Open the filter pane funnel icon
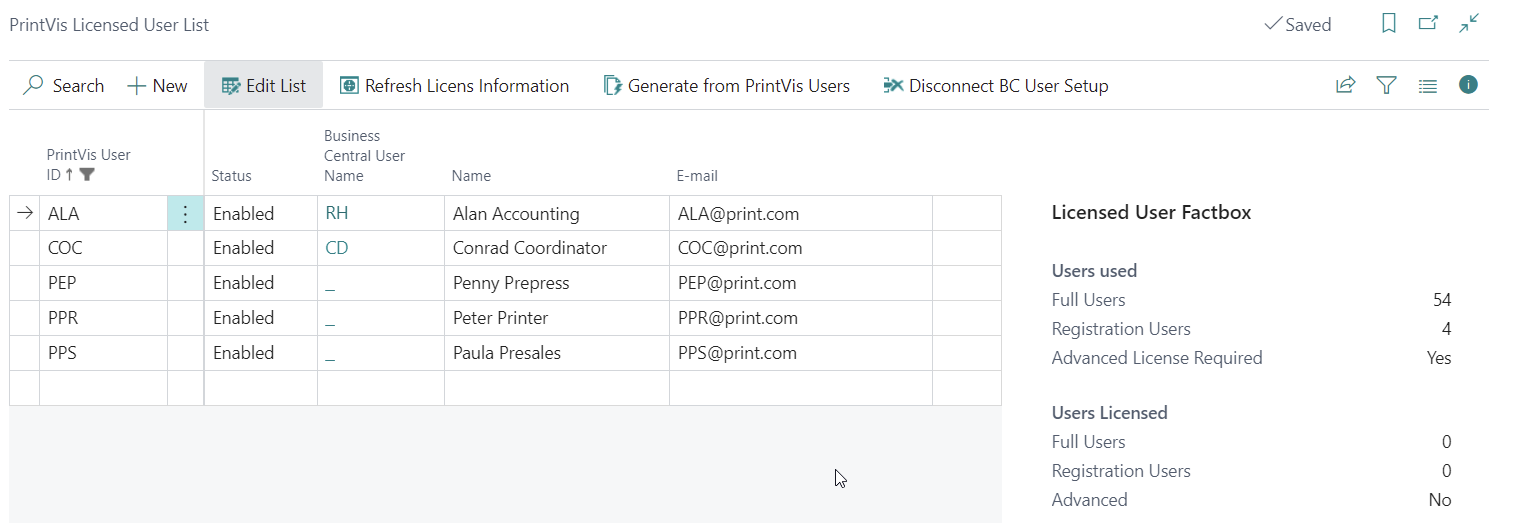This screenshot has width=1515, height=523. pyautogui.click(x=1386, y=86)
